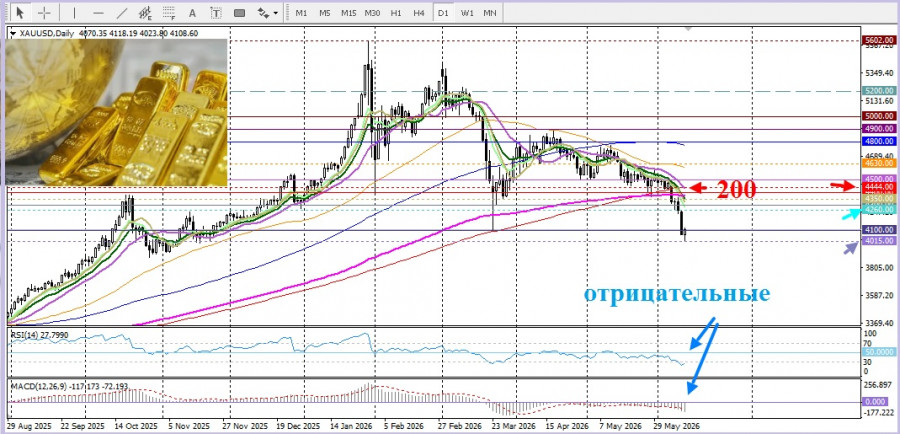Click the 5000.00 price level label
The height and width of the screenshot is (434, 900).
(x=879, y=117)
